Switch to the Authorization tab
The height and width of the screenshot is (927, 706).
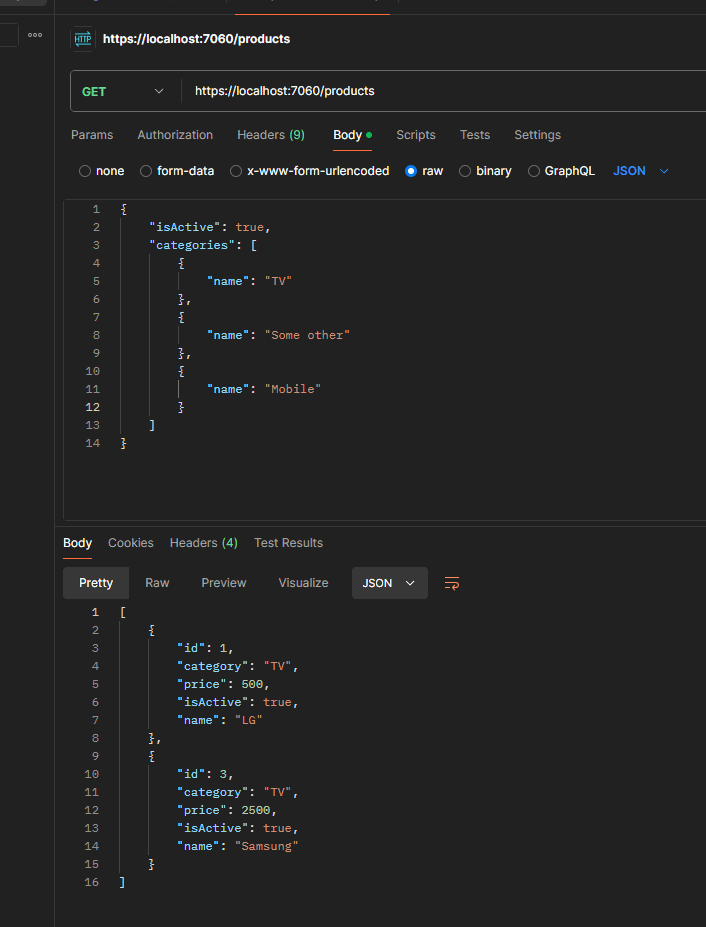click(175, 134)
